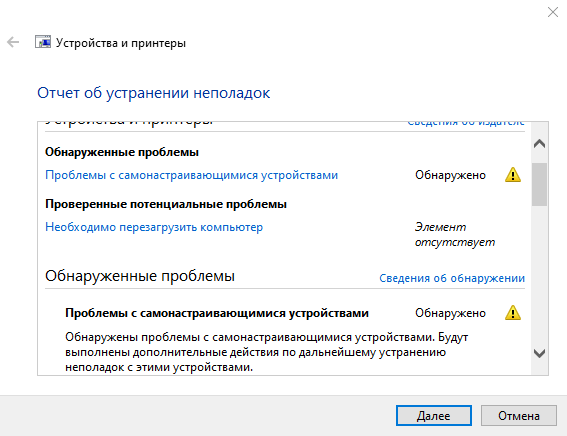Close the troubleshooter window with the X
This screenshot has height=436, width=567.
coord(553,12)
